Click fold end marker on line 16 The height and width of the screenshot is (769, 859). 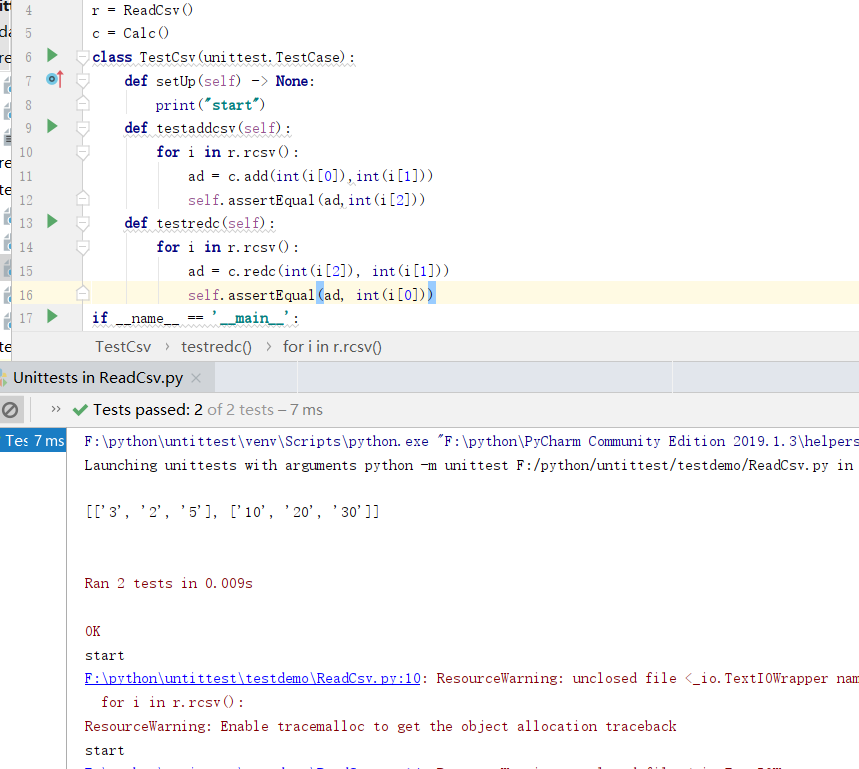click(83, 294)
